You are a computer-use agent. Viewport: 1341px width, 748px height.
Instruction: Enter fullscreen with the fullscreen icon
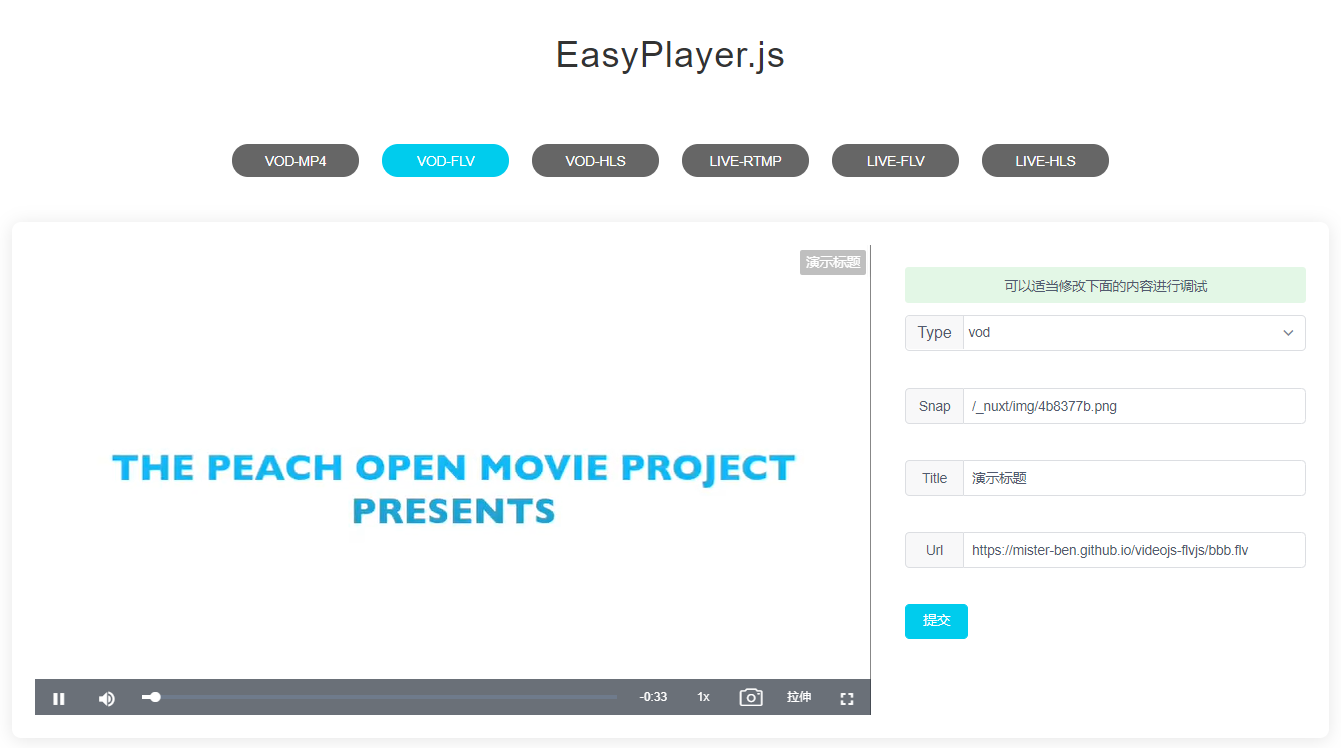click(847, 698)
